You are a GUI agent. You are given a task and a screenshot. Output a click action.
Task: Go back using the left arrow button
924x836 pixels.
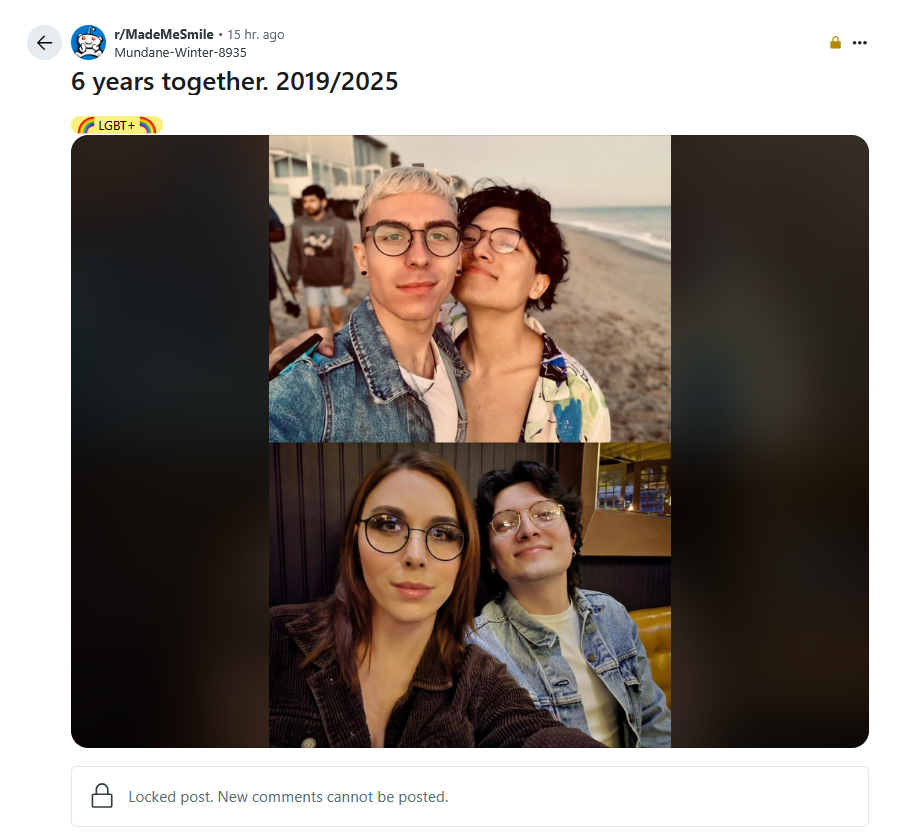[x=44, y=42]
